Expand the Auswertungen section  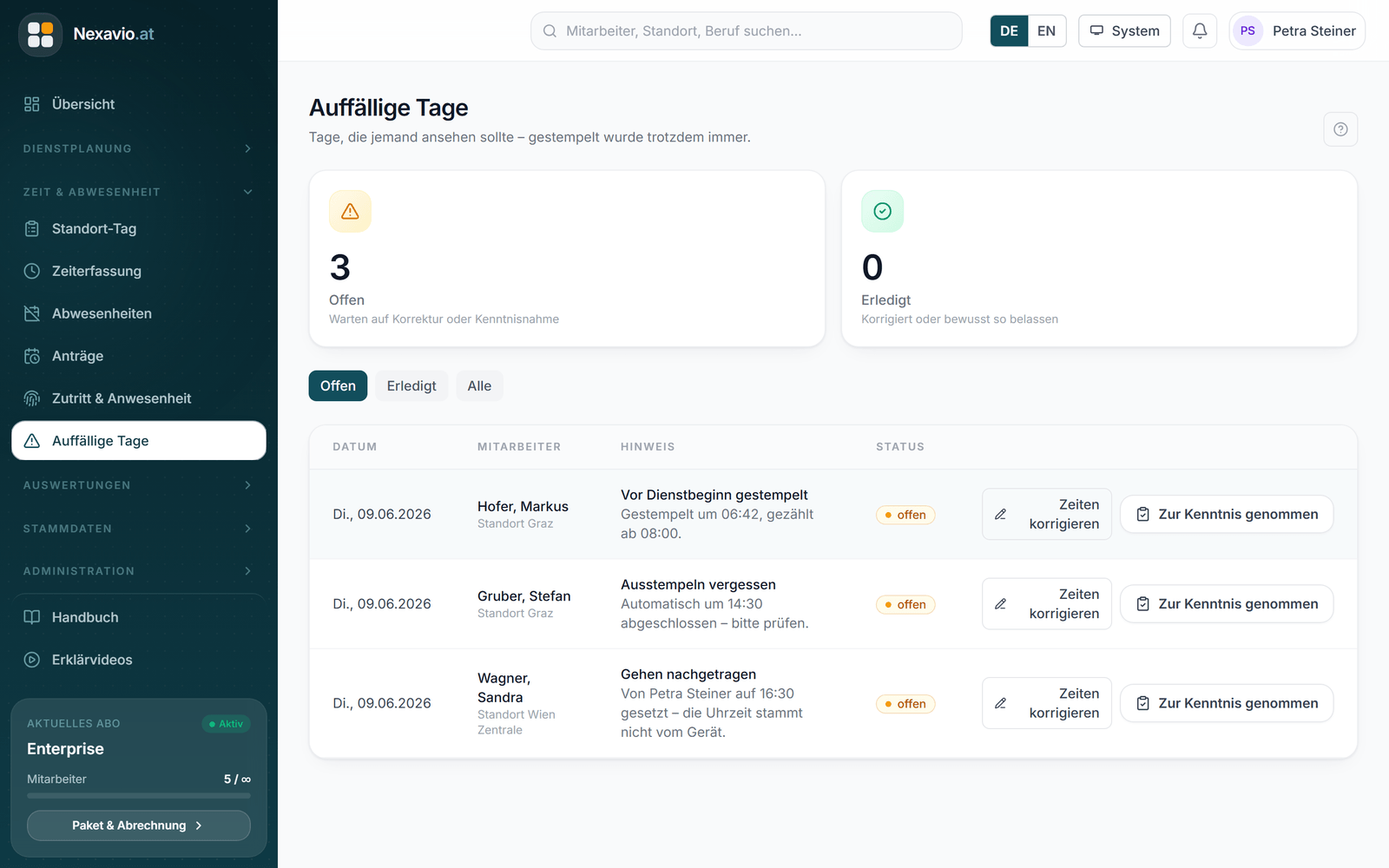pos(139,485)
